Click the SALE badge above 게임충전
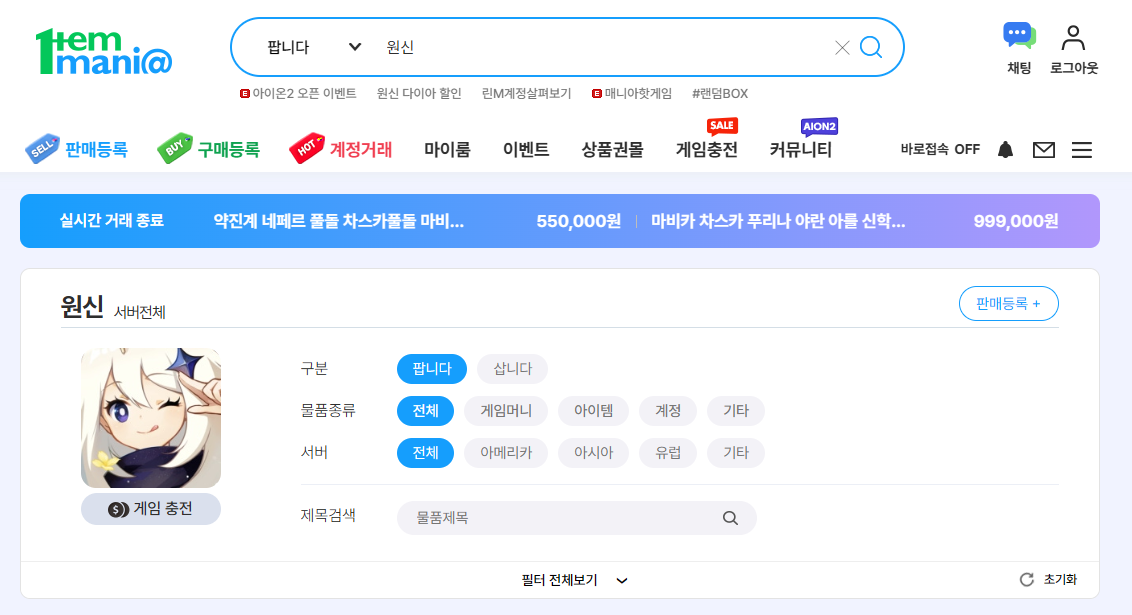Image resolution: width=1132 pixels, height=615 pixels. click(722, 126)
